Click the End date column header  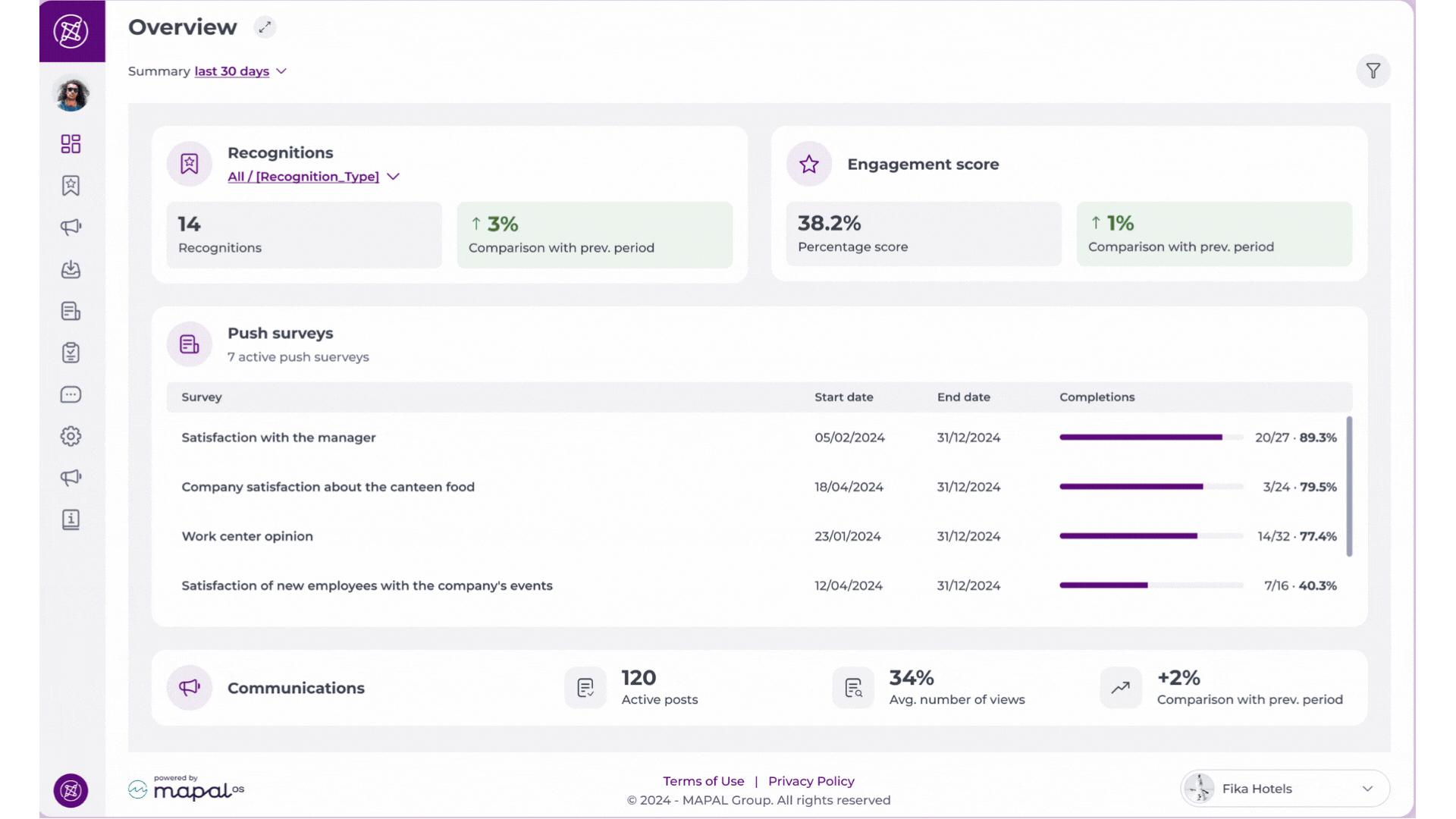click(964, 397)
